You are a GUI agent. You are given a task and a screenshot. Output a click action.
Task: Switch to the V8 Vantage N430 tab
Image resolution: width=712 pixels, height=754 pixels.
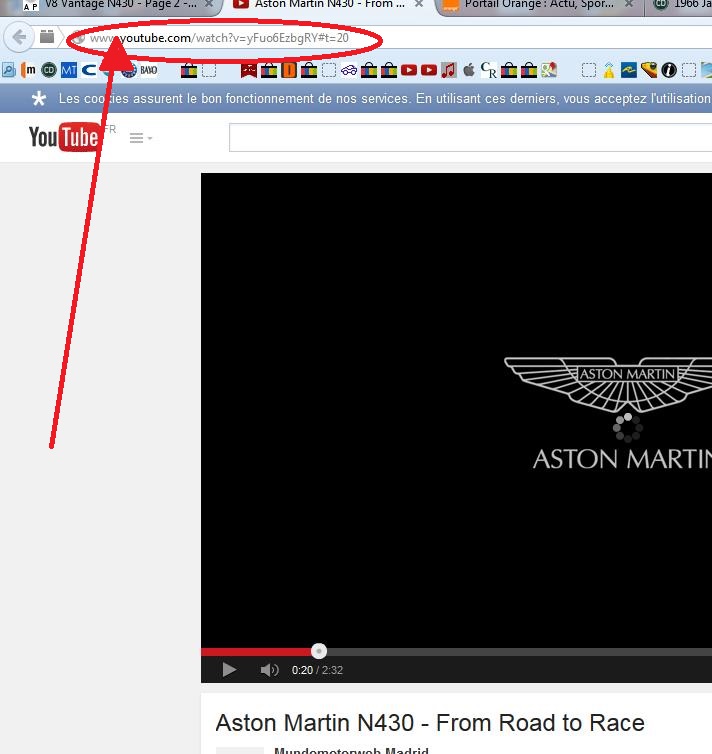click(x=119, y=5)
